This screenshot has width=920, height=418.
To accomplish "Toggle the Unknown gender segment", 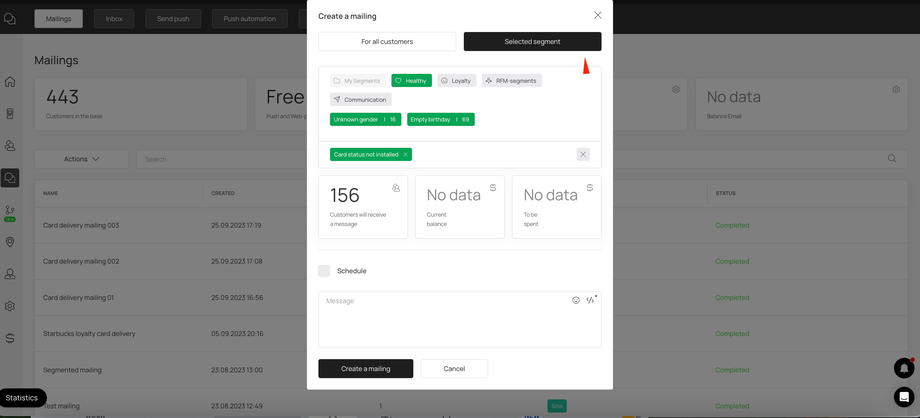I will [366, 119].
